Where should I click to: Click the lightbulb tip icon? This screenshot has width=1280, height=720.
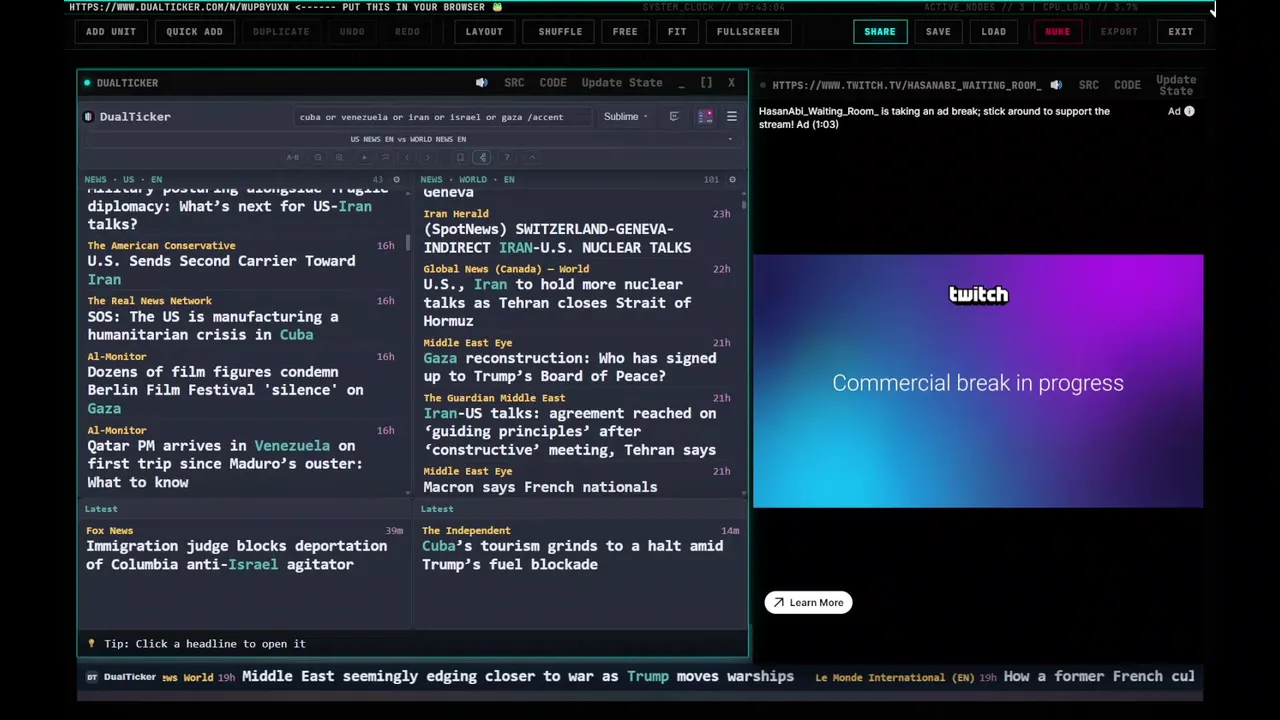coord(91,644)
